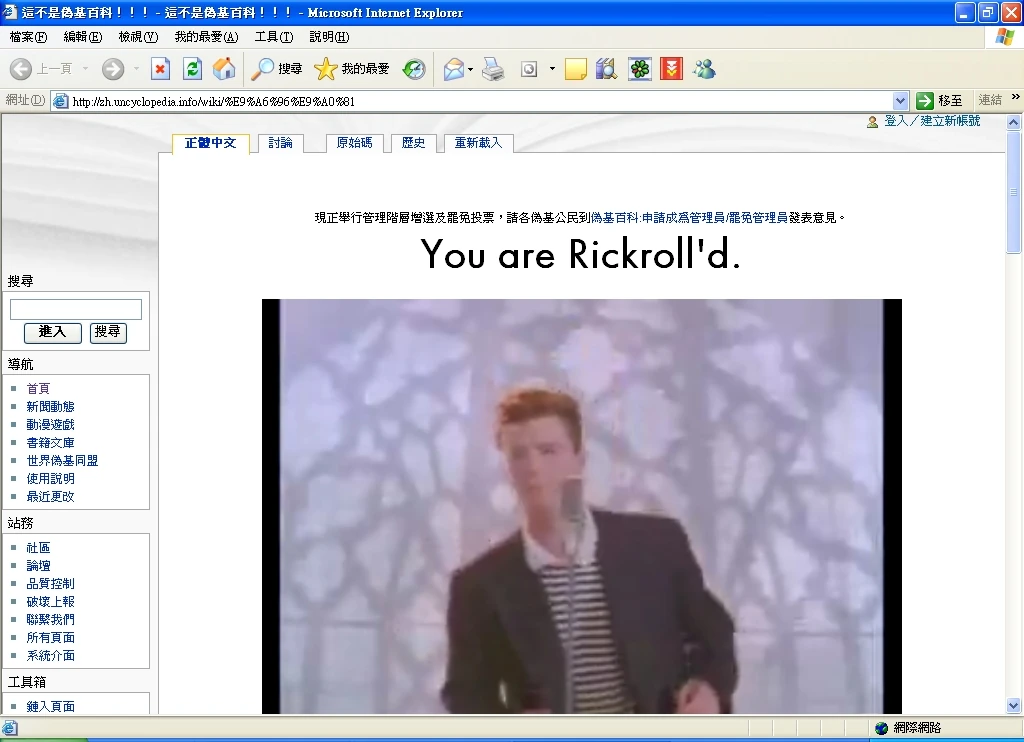This screenshot has height=742, width=1024.
Task: Expand the Links (連結) toolbar chevron
Action: point(1016,97)
